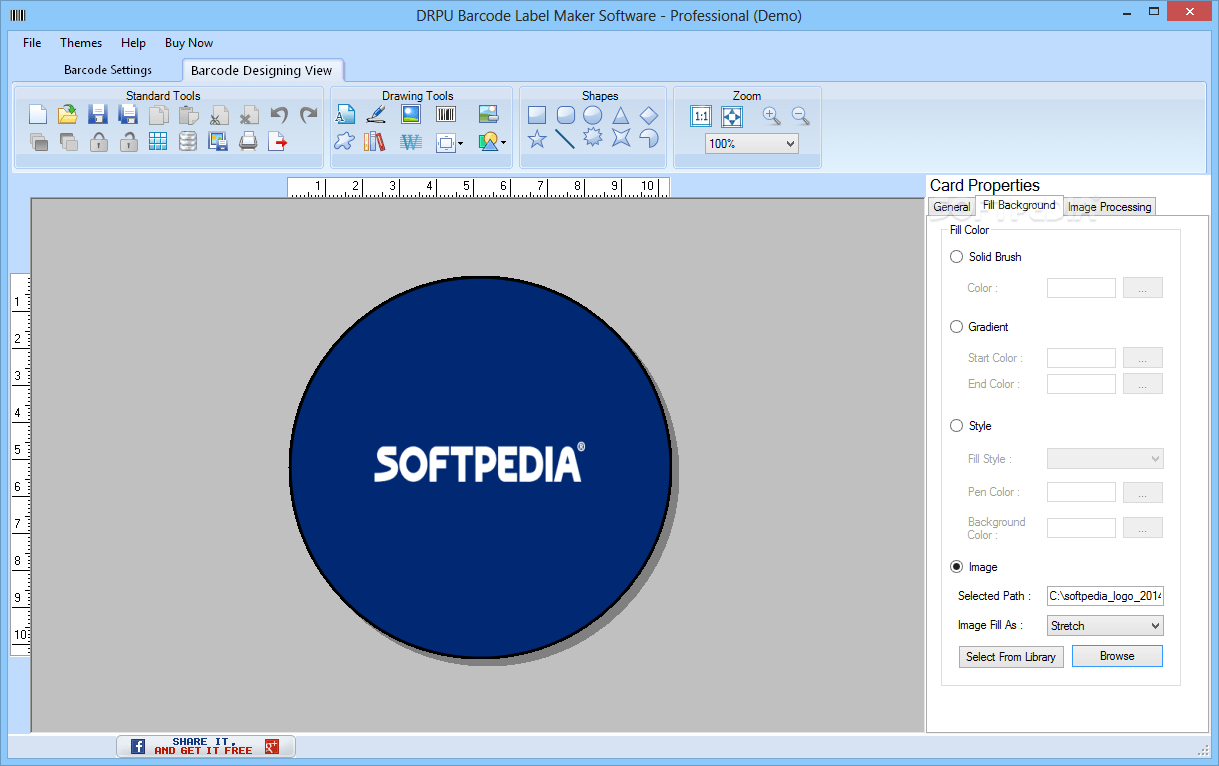Click the 1:1 zoom icon

click(701, 116)
